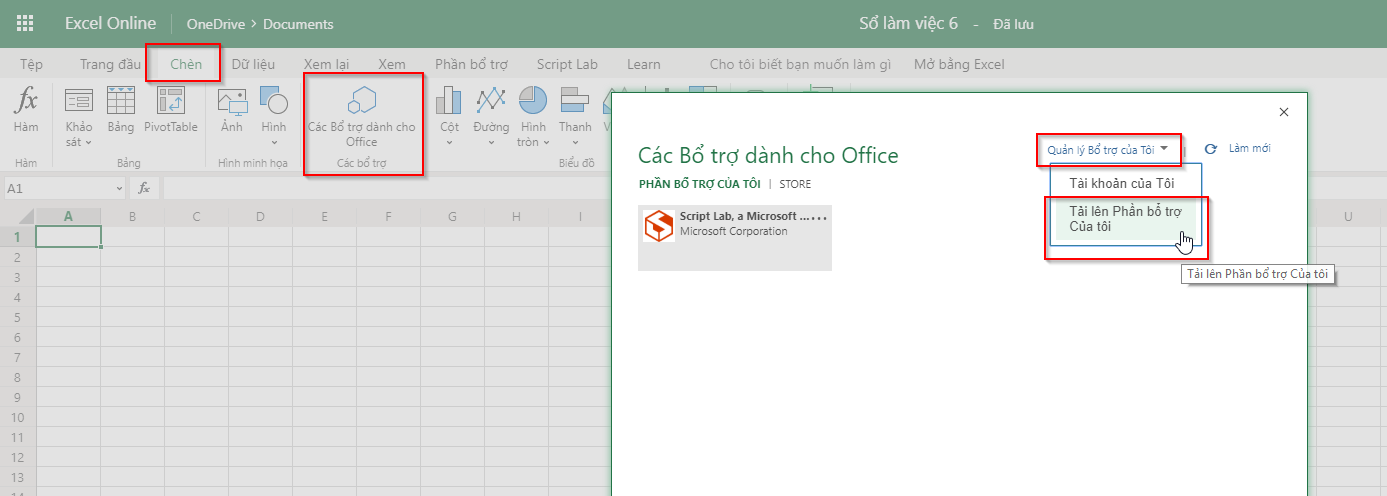1387x496 pixels.
Task: Click Mở bằng Excel button
Action: (959, 64)
